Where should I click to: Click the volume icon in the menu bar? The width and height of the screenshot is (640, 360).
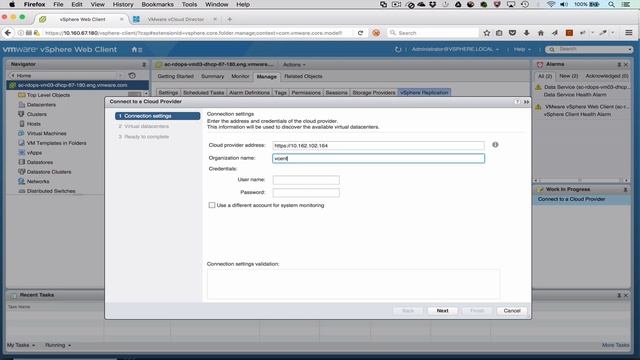click(564, 4)
